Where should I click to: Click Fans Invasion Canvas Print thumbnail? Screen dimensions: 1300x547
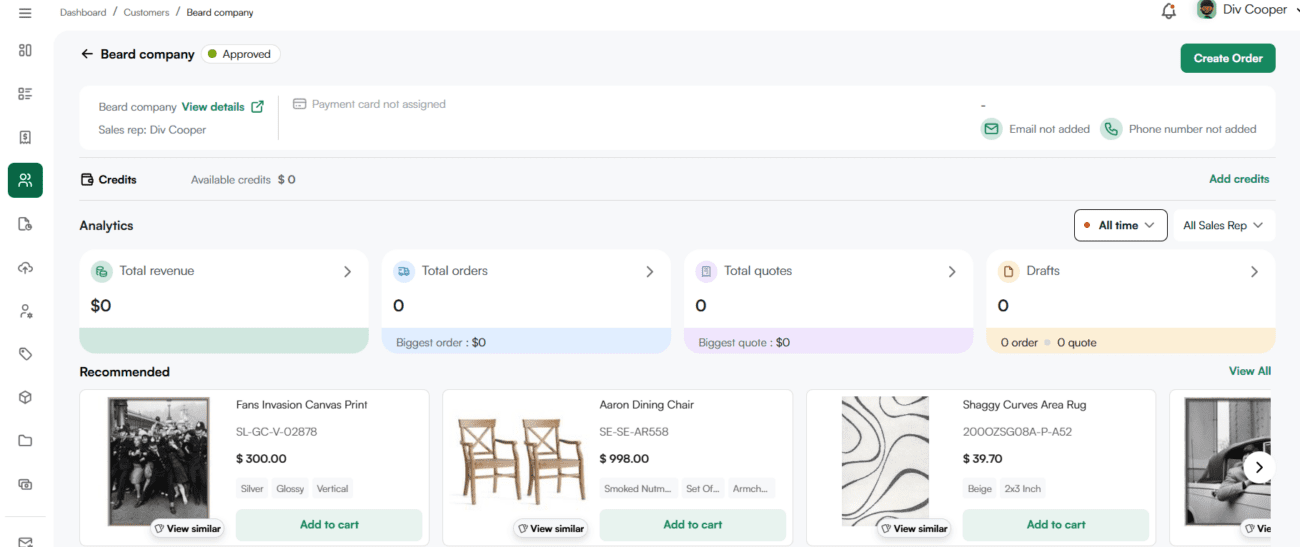[159, 461]
